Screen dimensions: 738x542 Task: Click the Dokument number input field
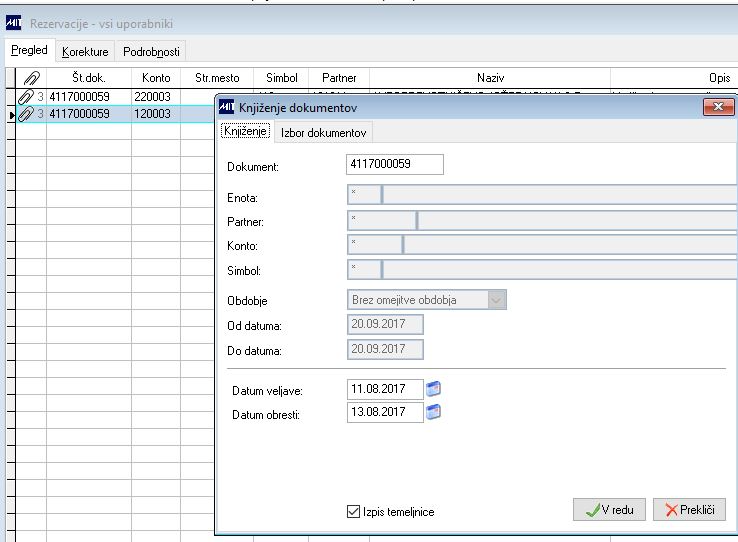click(x=394, y=165)
